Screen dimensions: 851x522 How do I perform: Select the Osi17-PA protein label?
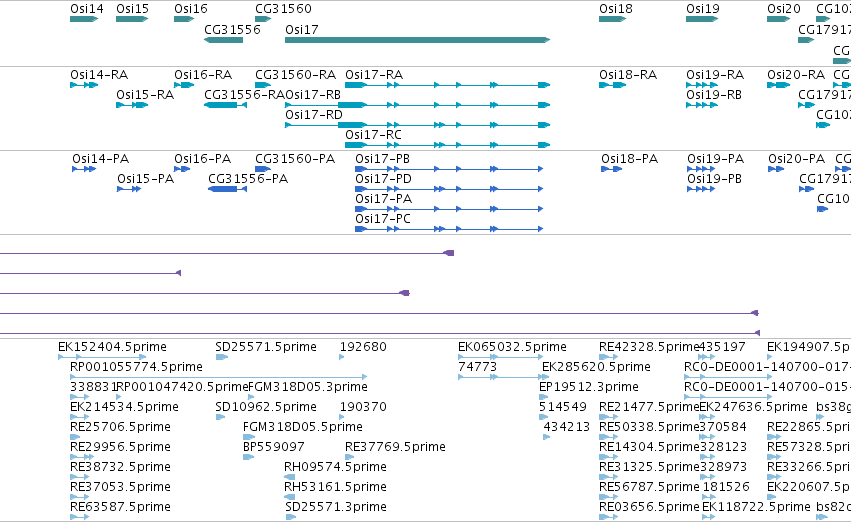pyautogui.click(x=383, y=199)
